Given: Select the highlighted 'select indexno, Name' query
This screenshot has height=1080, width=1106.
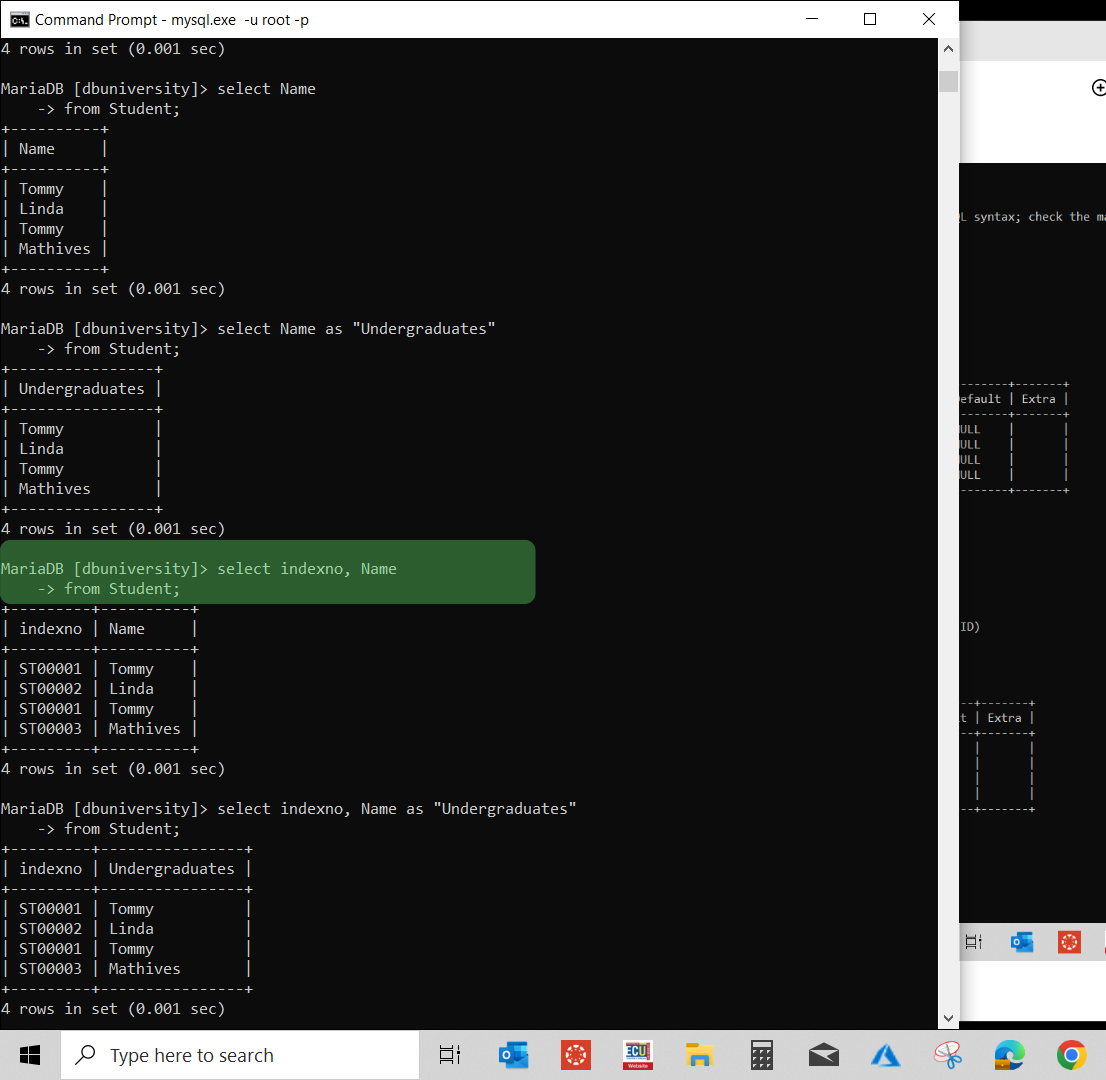Looking at the screenshot, I should [268, 571].
